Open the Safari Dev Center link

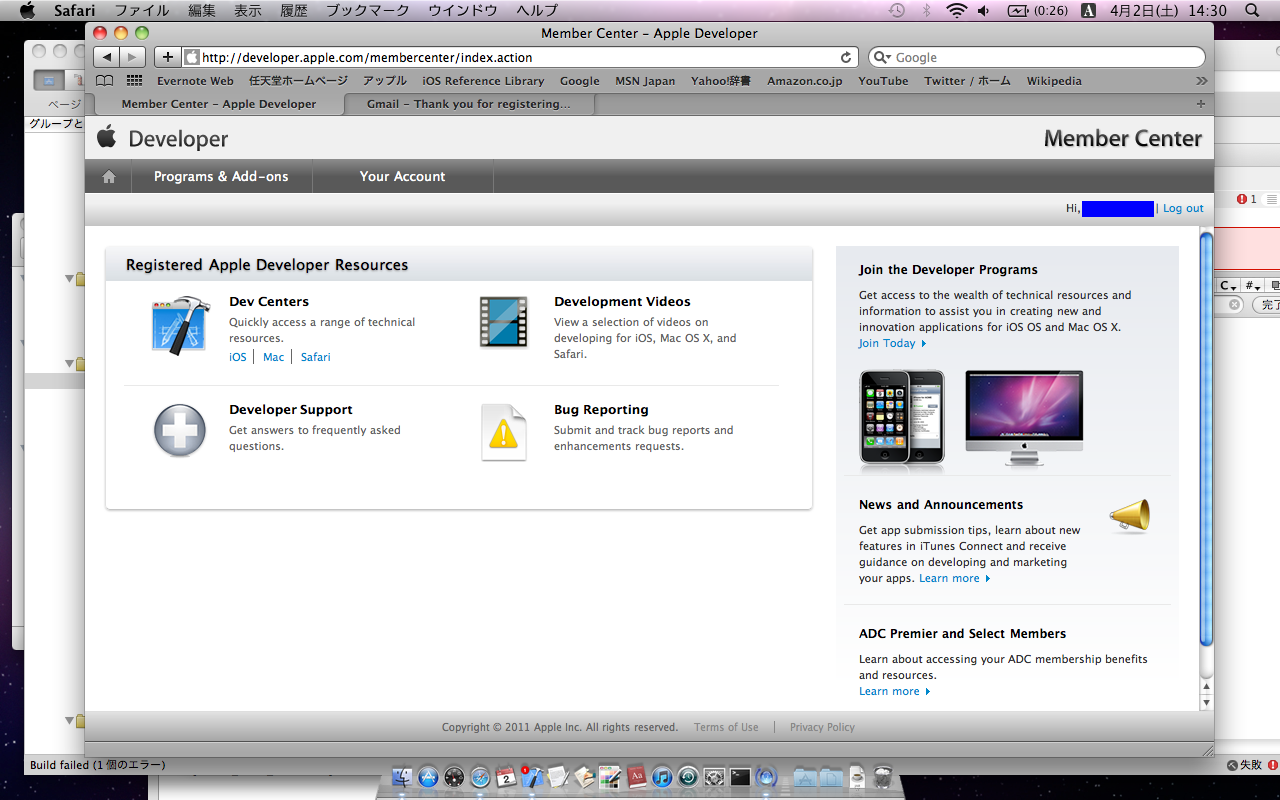[316, 357]
